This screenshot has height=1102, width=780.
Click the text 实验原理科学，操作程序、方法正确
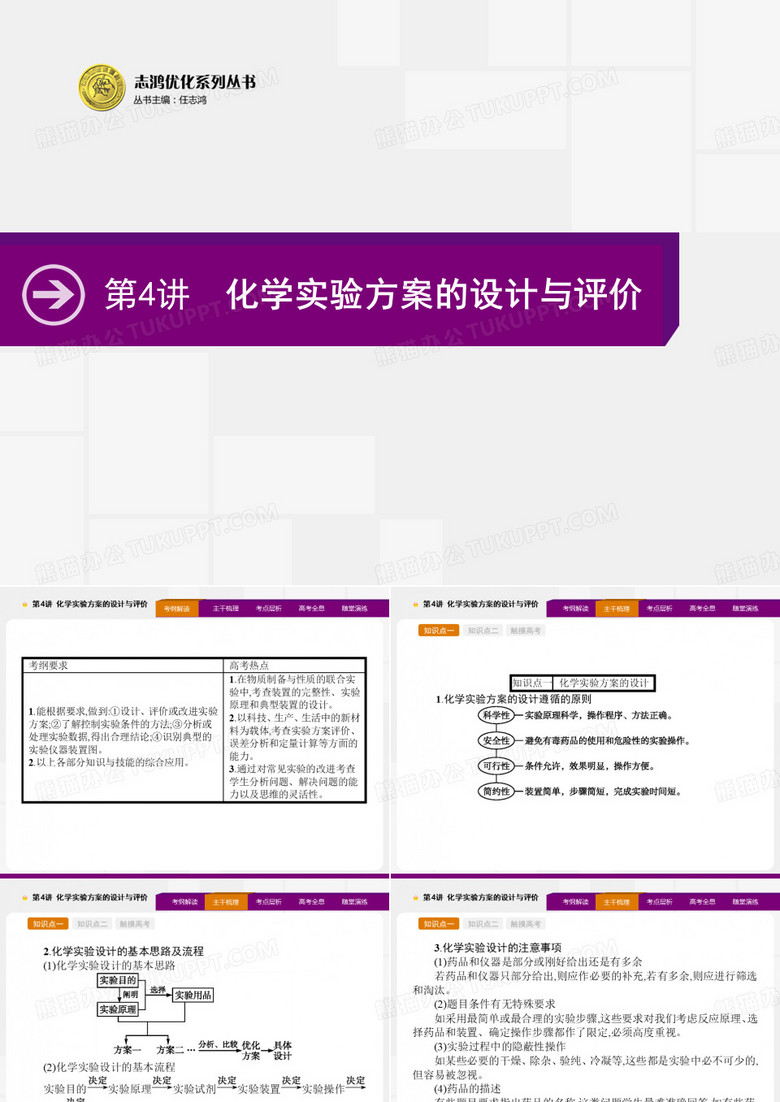pyautogui.click(x=599, y=715)
